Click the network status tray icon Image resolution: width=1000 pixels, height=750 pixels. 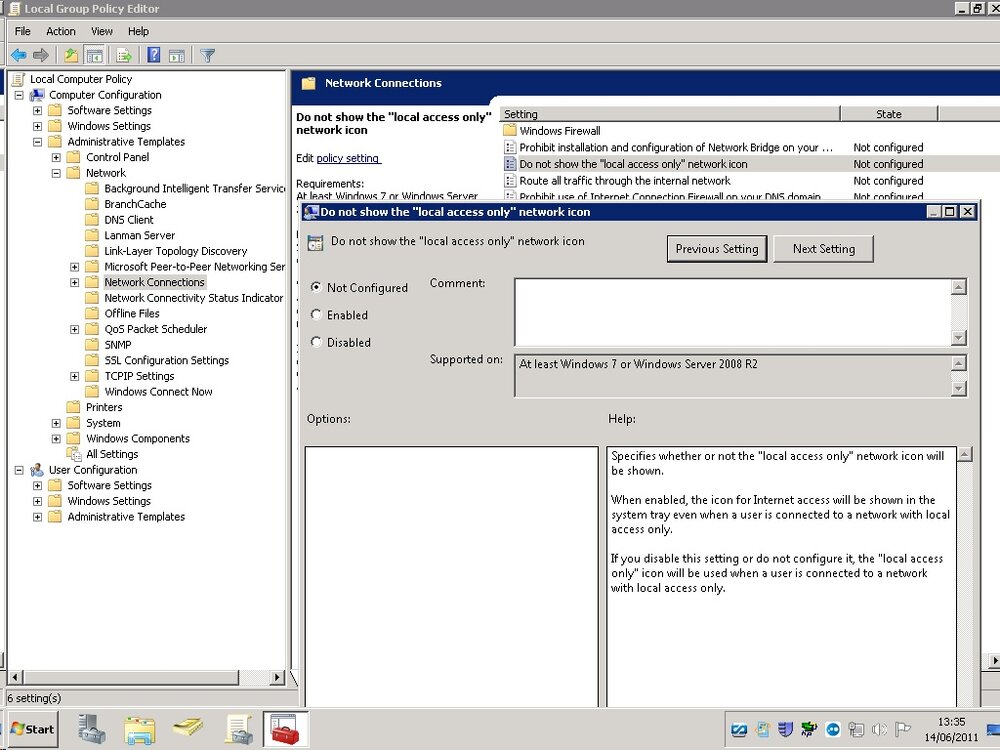click(856, 729)
